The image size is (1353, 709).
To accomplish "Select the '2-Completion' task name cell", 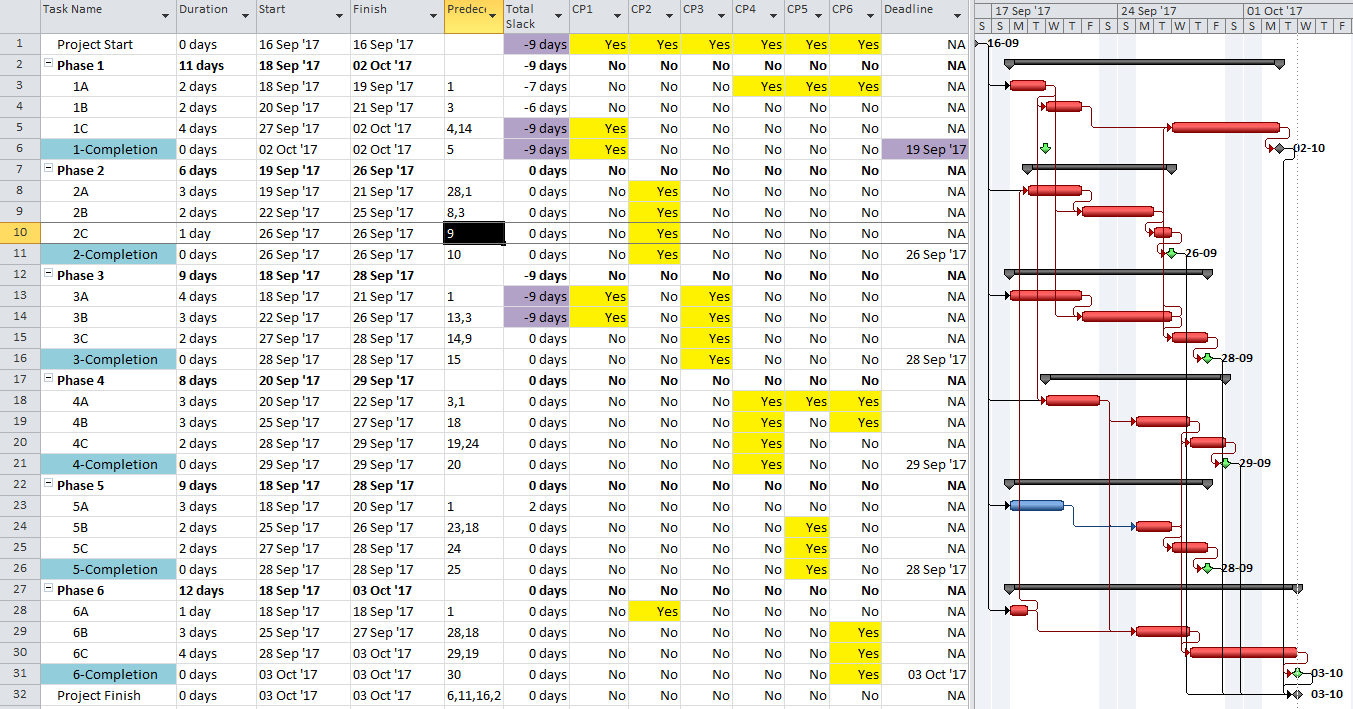I will click(x=108, y=254).
